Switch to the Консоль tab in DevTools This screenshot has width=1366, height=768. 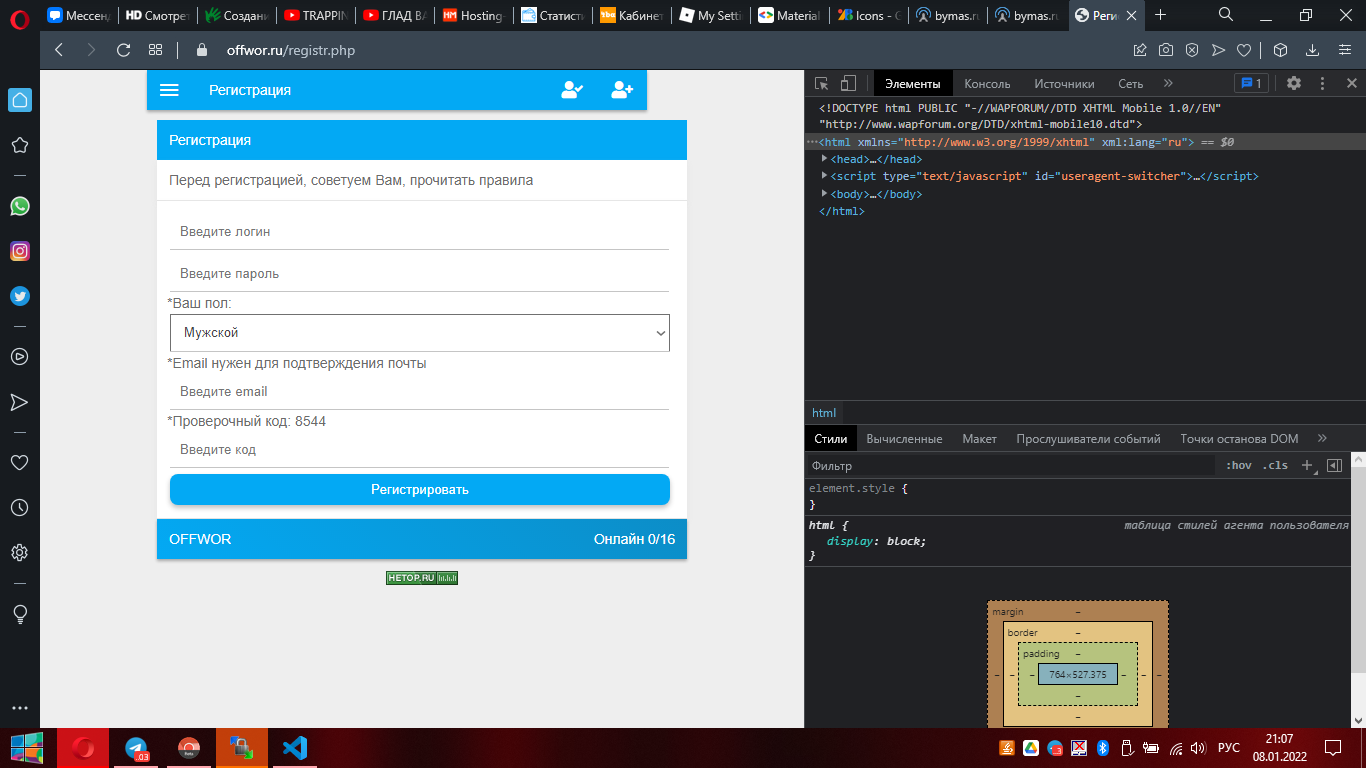click(987, 84)
